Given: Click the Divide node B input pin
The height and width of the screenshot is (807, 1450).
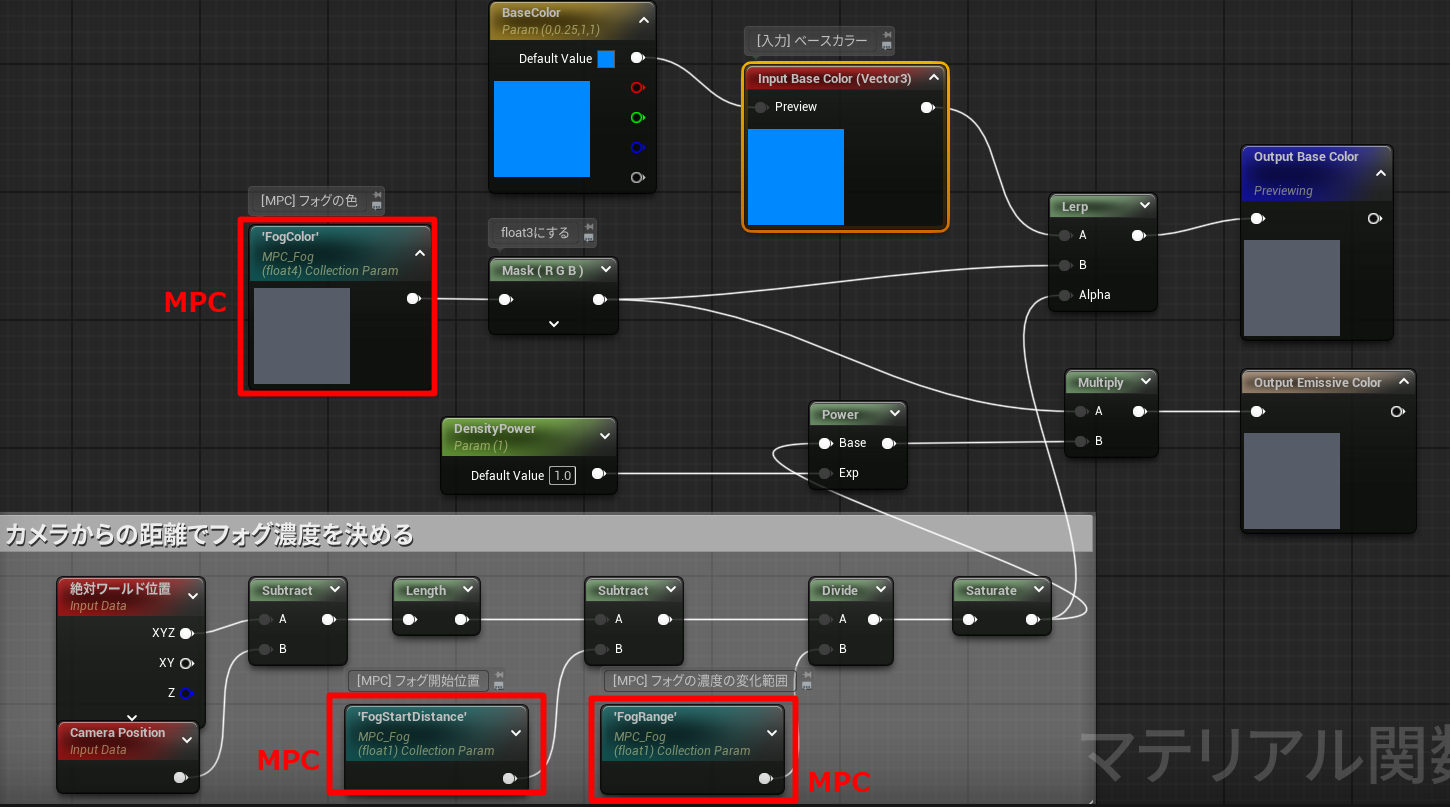Looking at the screenshot, I should tap(826, 649).
